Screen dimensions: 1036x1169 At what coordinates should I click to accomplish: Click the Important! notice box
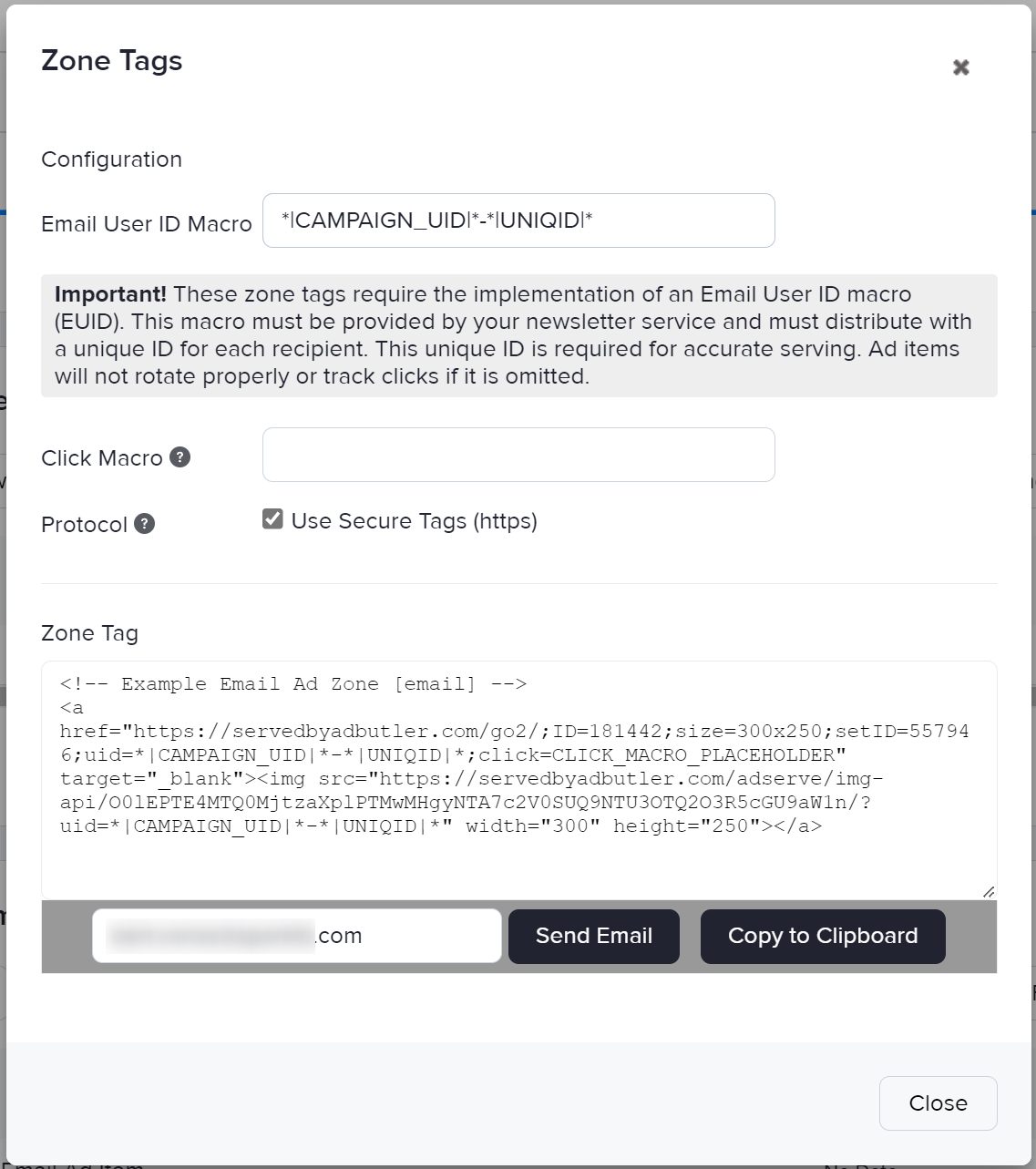[518, 334]
